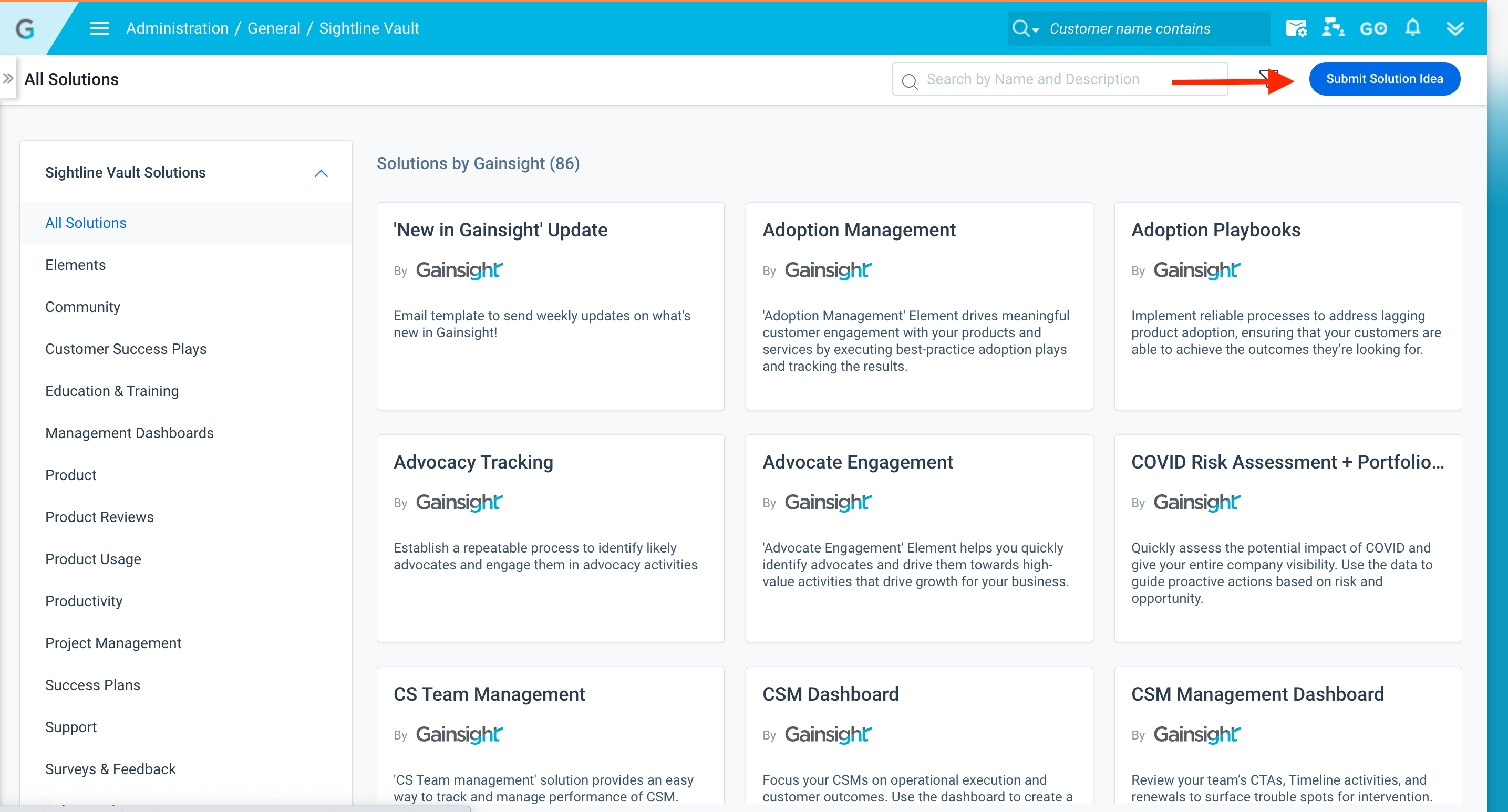
Task: Open the hamburger navigation menu
Action: tap(99, 28)
